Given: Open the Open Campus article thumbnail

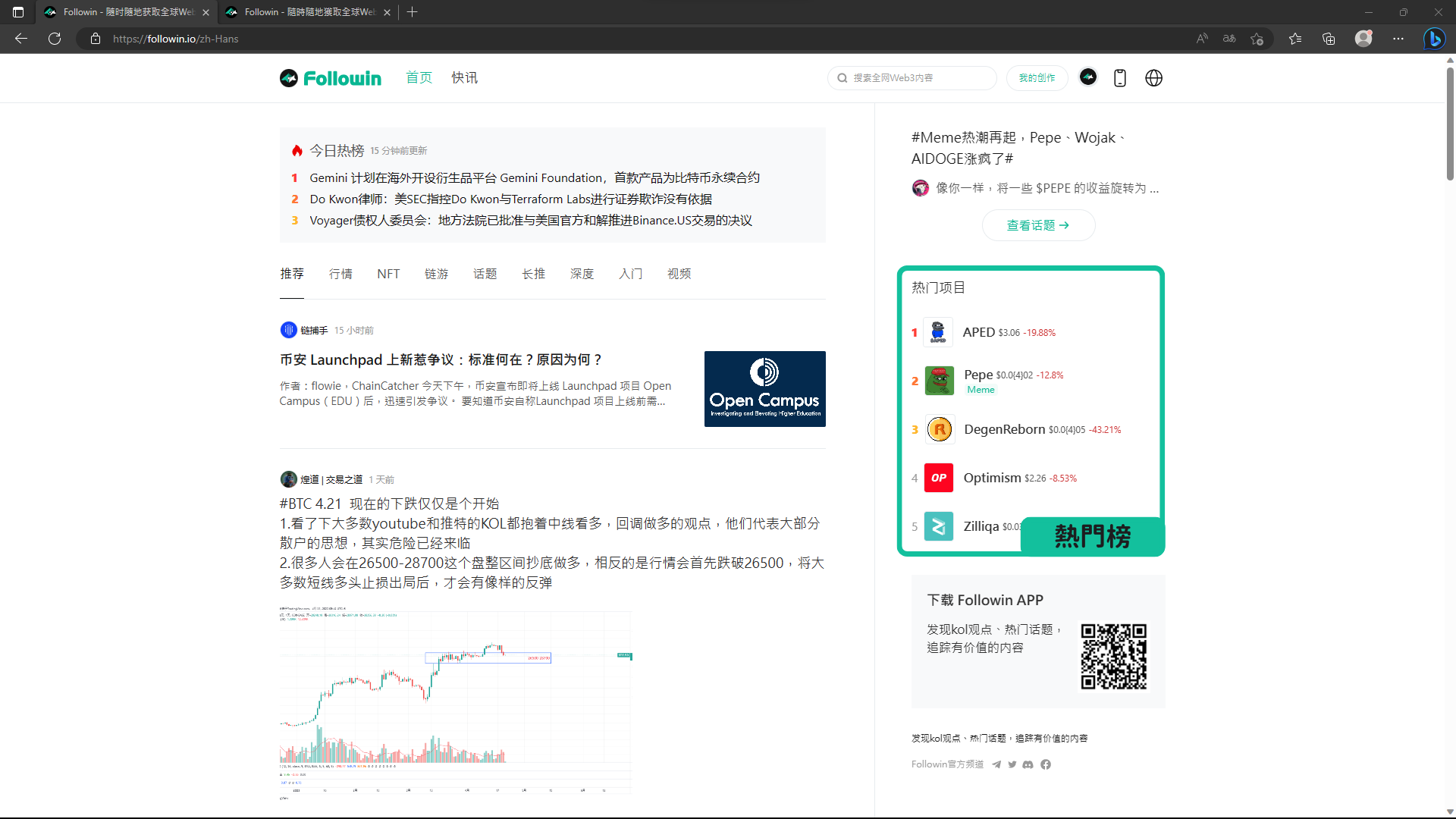Looking at the screenshot, I should pos(764,389).
